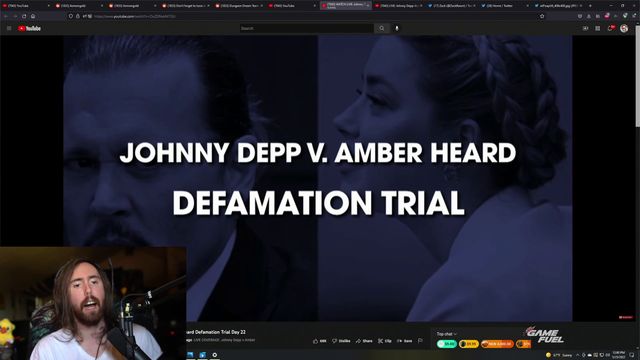Go to the YouTube home logo

[x=29, y=28]
